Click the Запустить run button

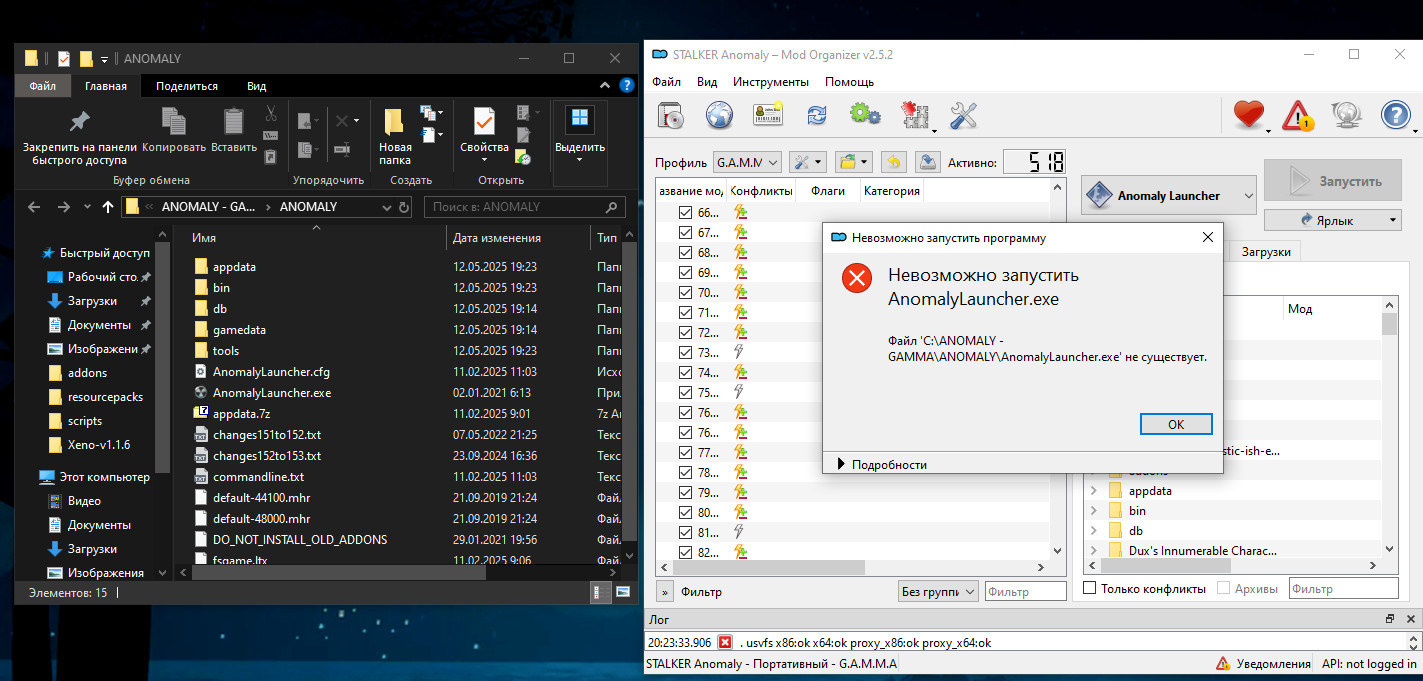click(1334, 181)
